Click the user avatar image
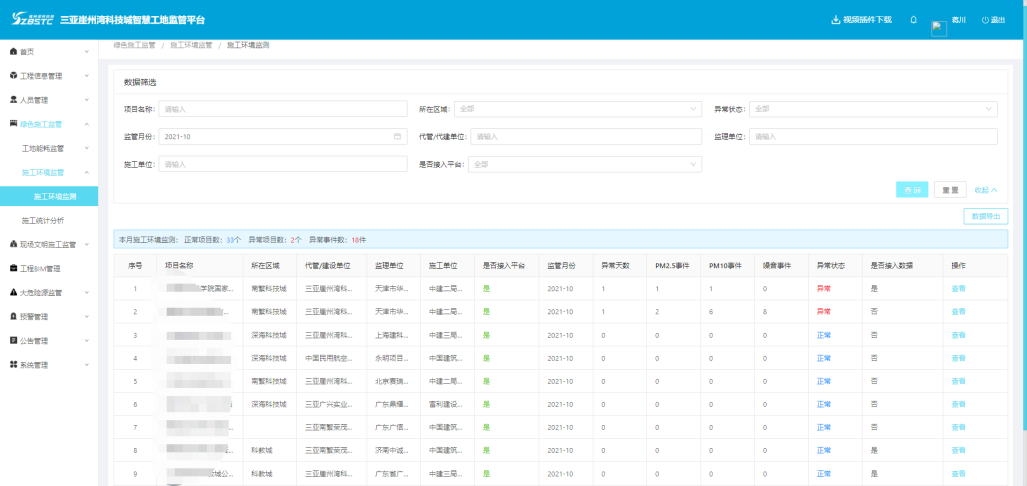Image resolution: width=1027 pixels, height=486 pixels. (x=938, y=28)
